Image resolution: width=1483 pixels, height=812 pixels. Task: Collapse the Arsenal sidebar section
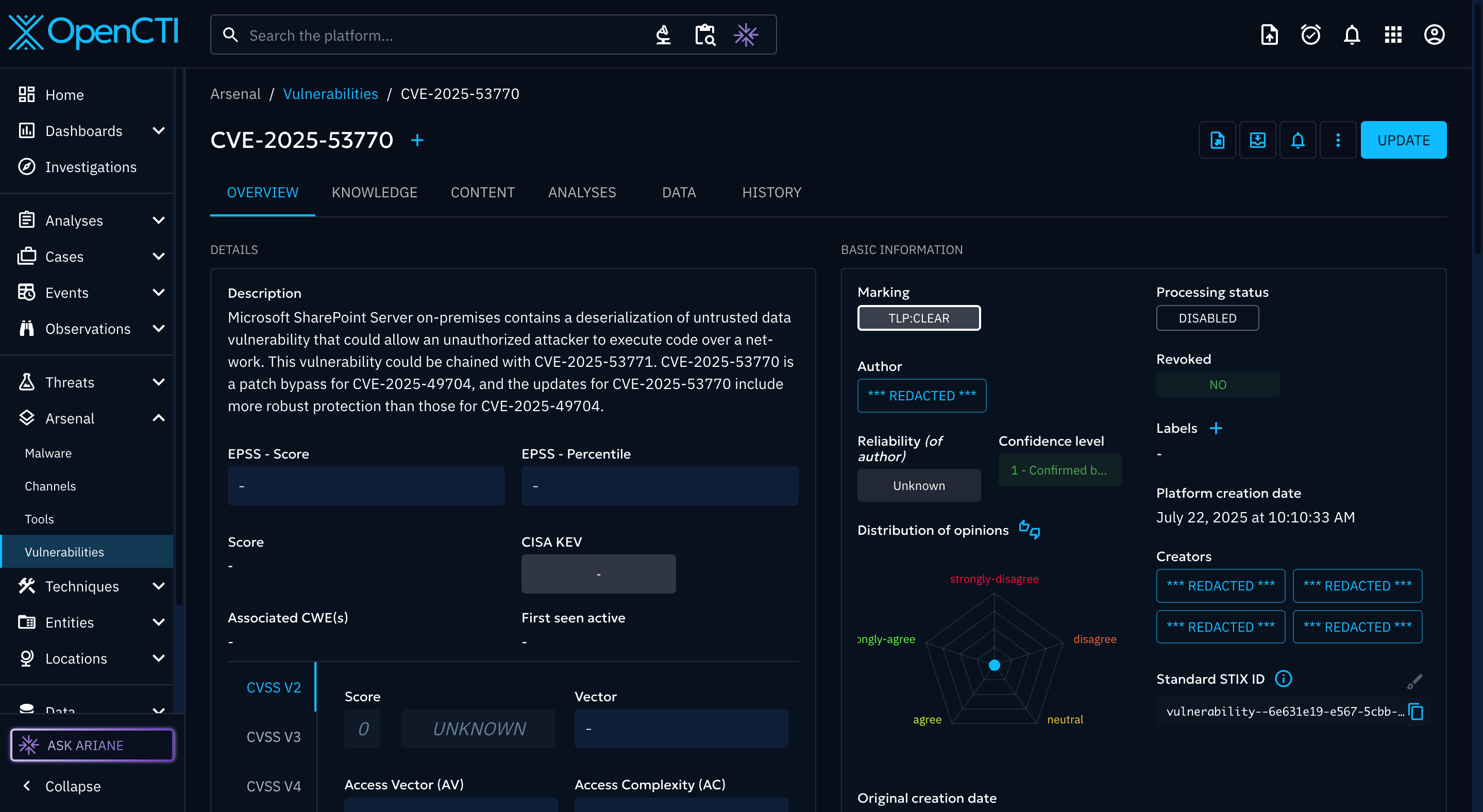(x=158, y=418)
